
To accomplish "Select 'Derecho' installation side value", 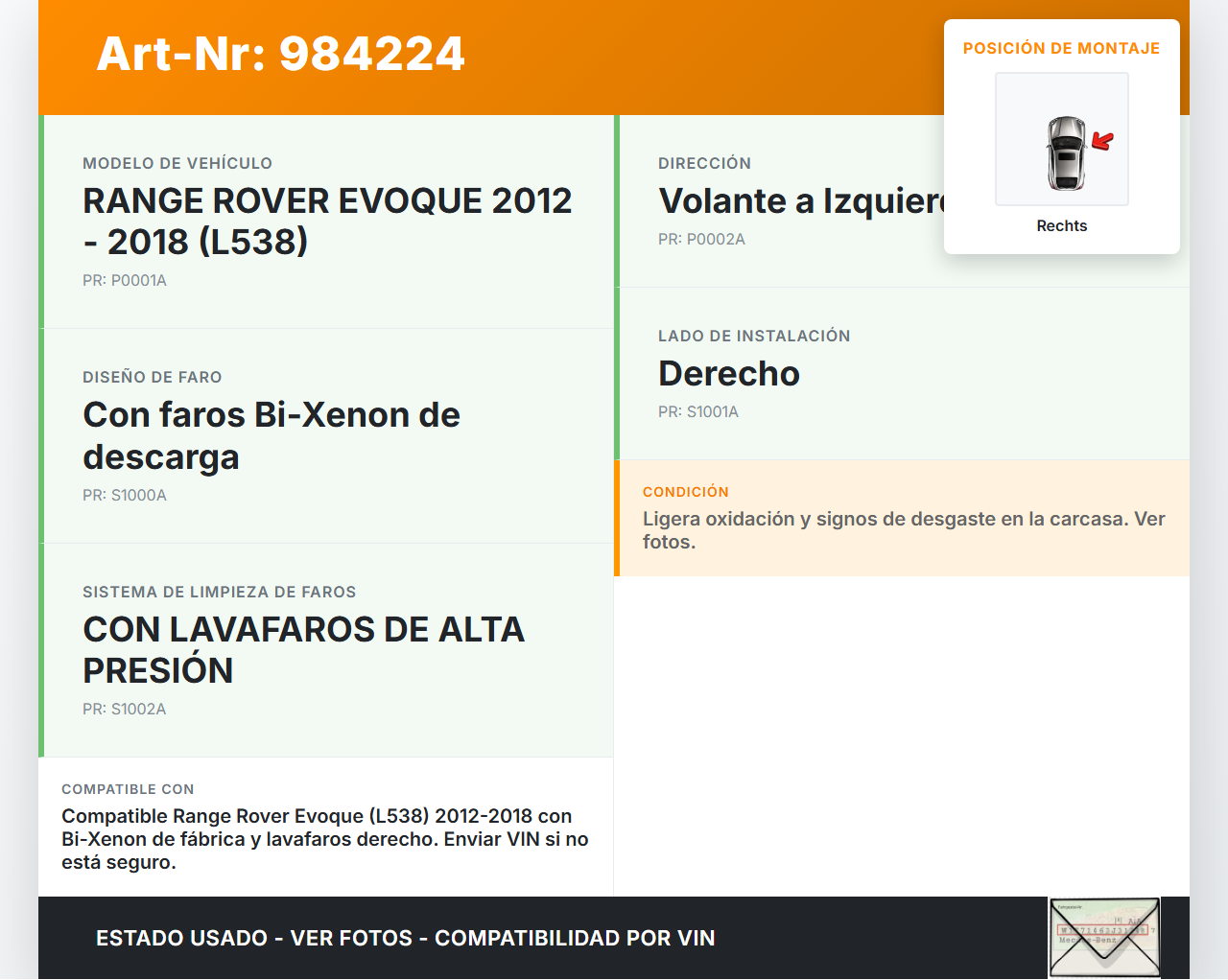I will [729, 374].
